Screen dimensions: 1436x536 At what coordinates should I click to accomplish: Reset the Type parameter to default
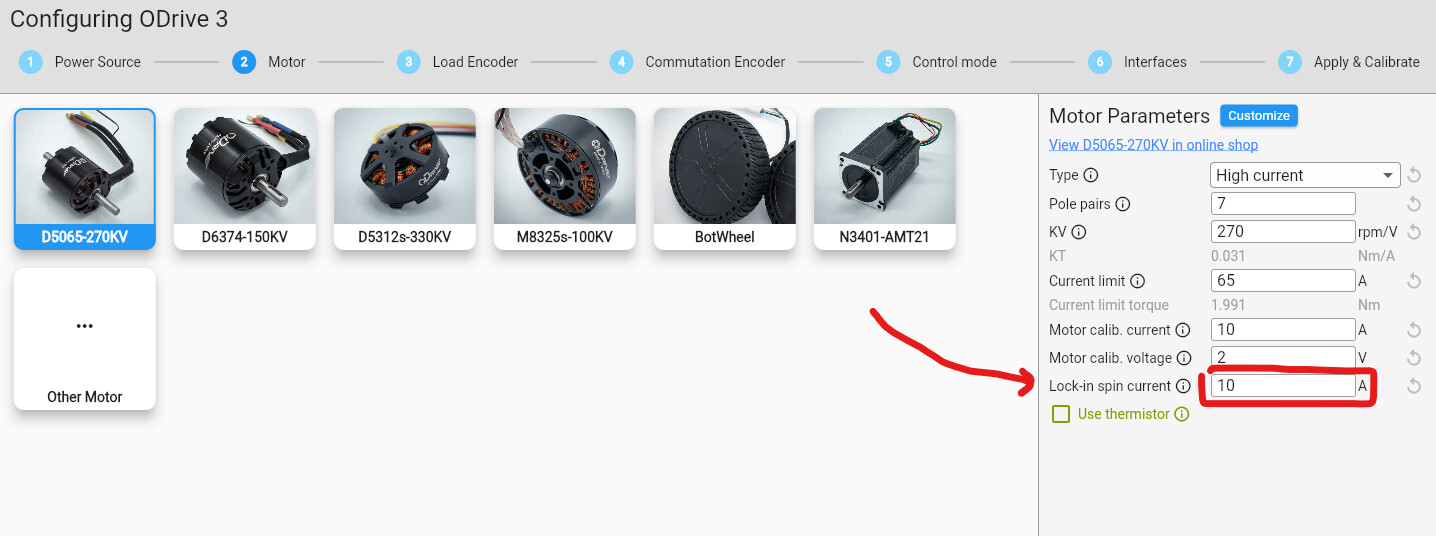pos(1414,175)
